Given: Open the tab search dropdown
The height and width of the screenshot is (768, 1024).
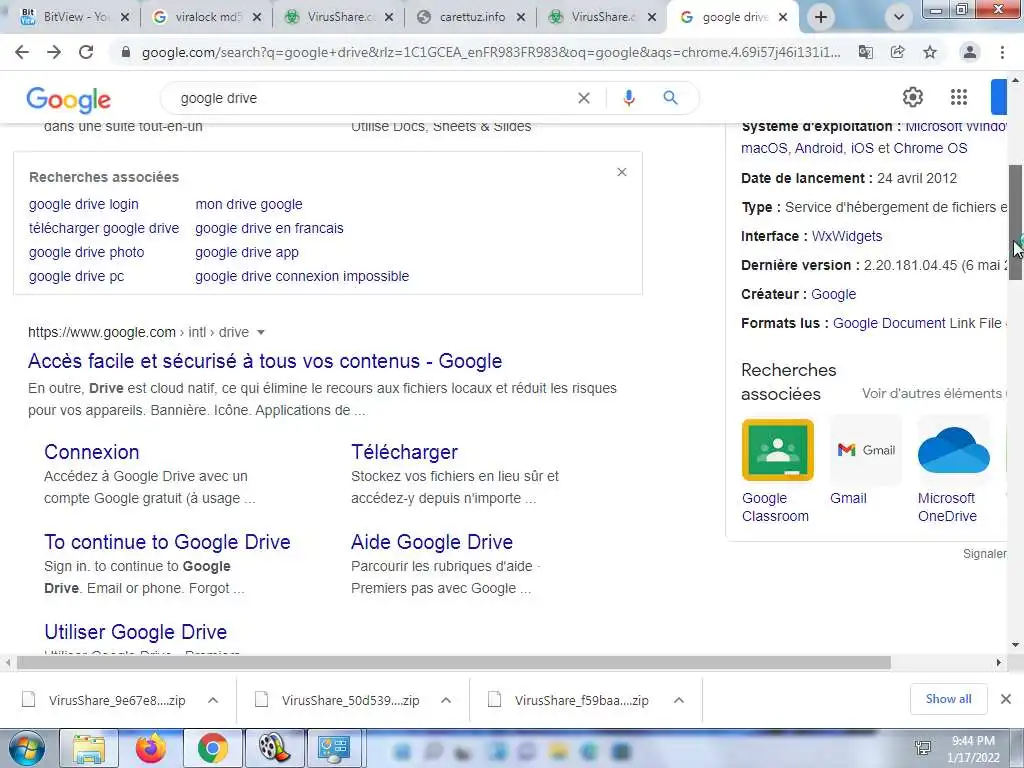Looking at the screenshot, I should coord(899,17).
